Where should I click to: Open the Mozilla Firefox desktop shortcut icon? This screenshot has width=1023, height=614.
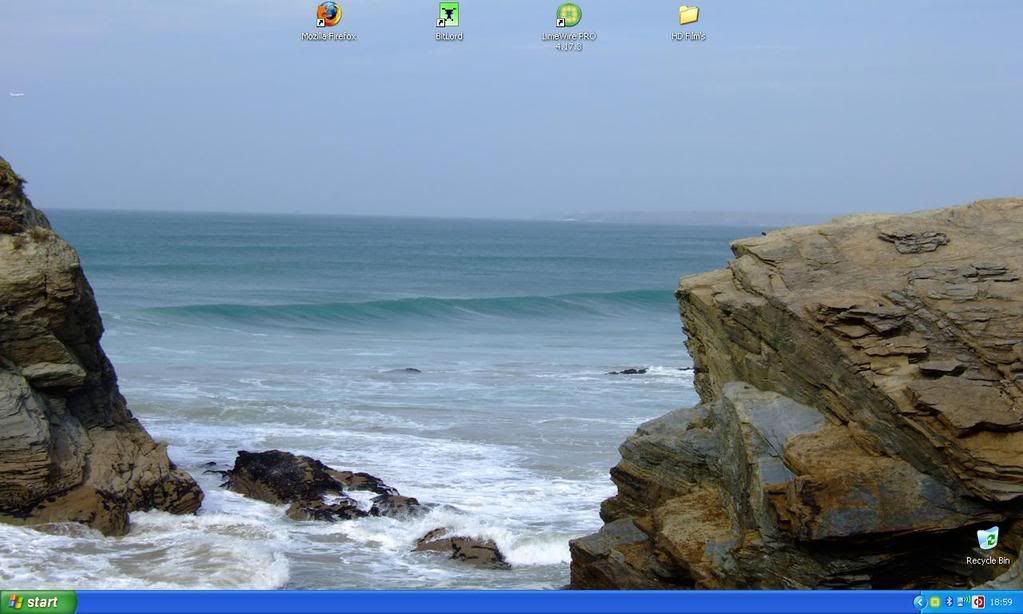329,14
